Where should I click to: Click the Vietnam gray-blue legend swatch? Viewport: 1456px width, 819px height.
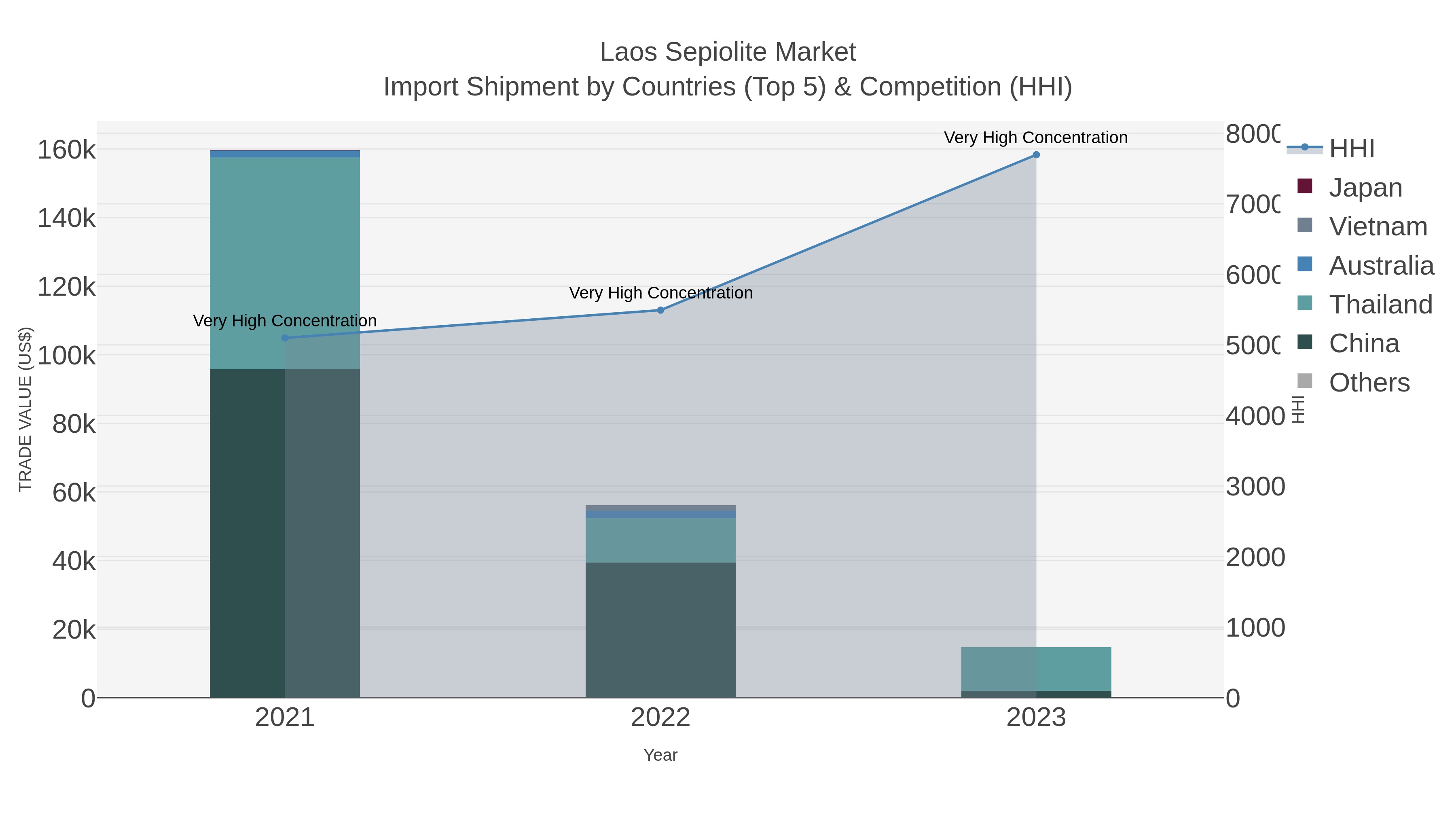1304,225
